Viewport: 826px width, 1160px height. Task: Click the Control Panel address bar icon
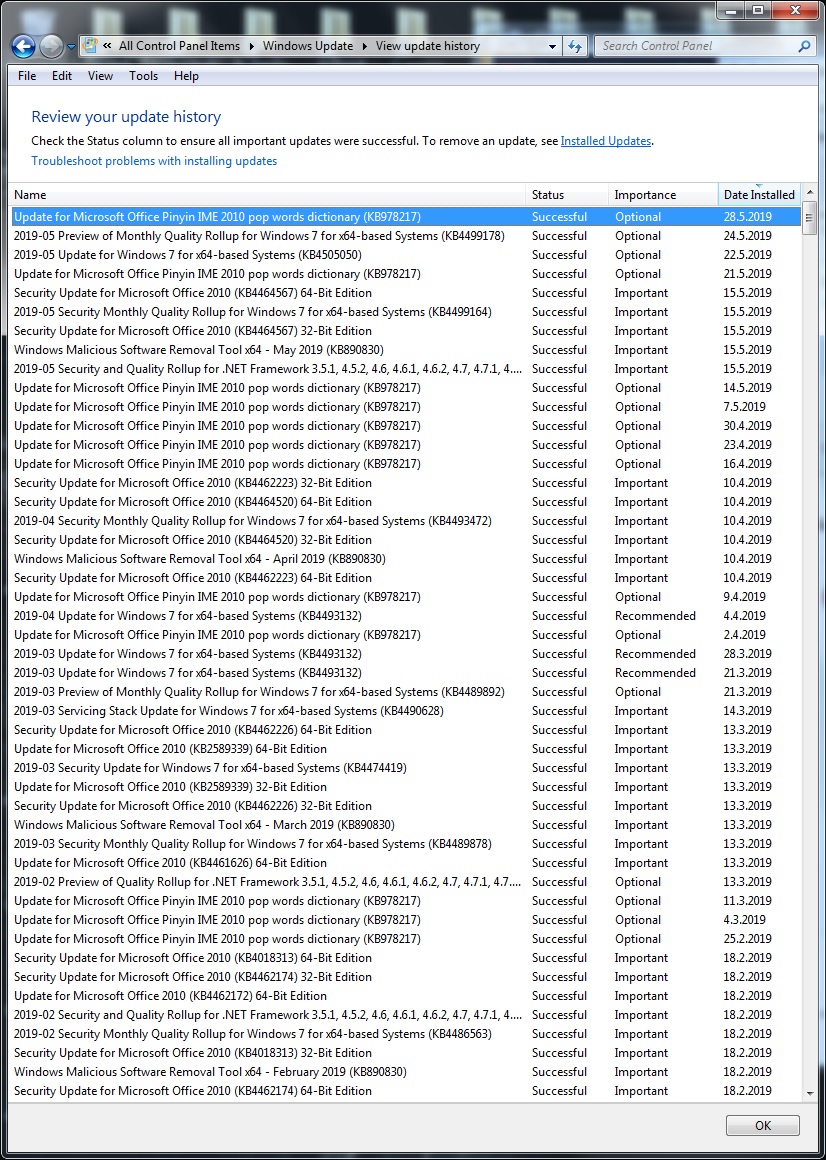[x=89, y=46]
